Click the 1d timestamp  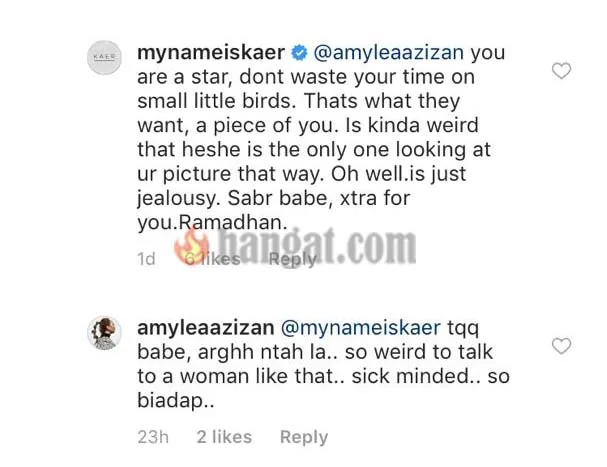pos(146,259)
